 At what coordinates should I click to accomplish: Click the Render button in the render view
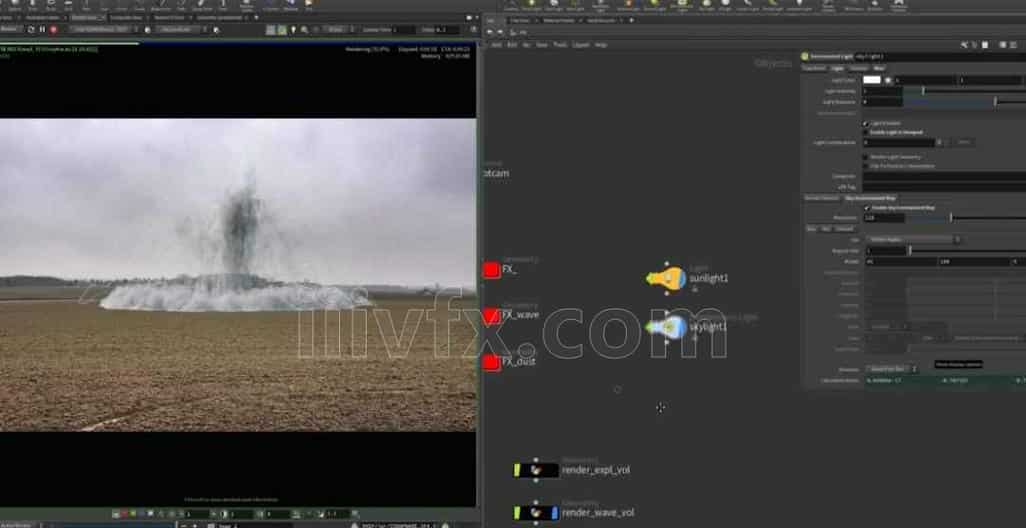coord(9,29)
